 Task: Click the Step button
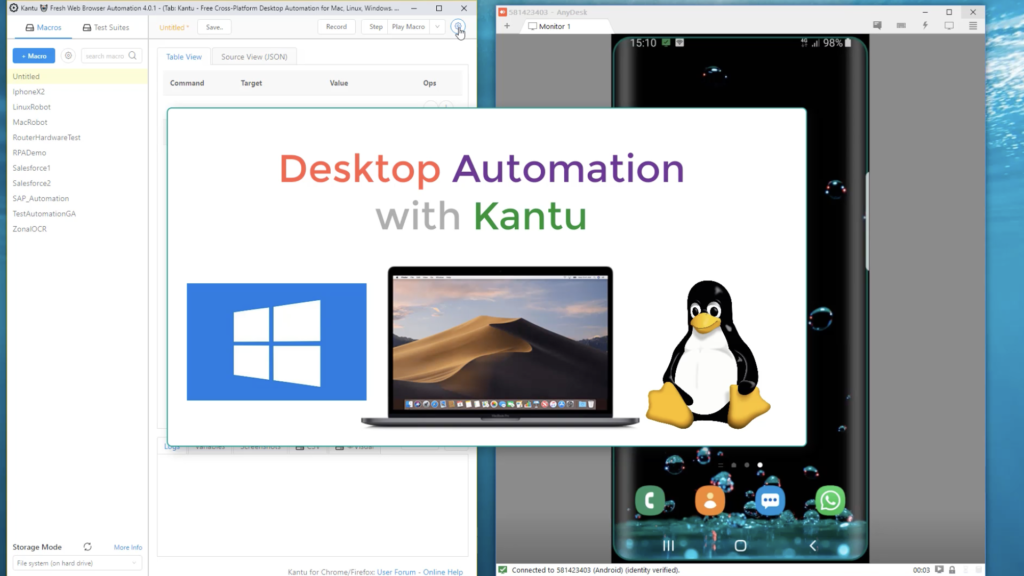pos(376,27)
